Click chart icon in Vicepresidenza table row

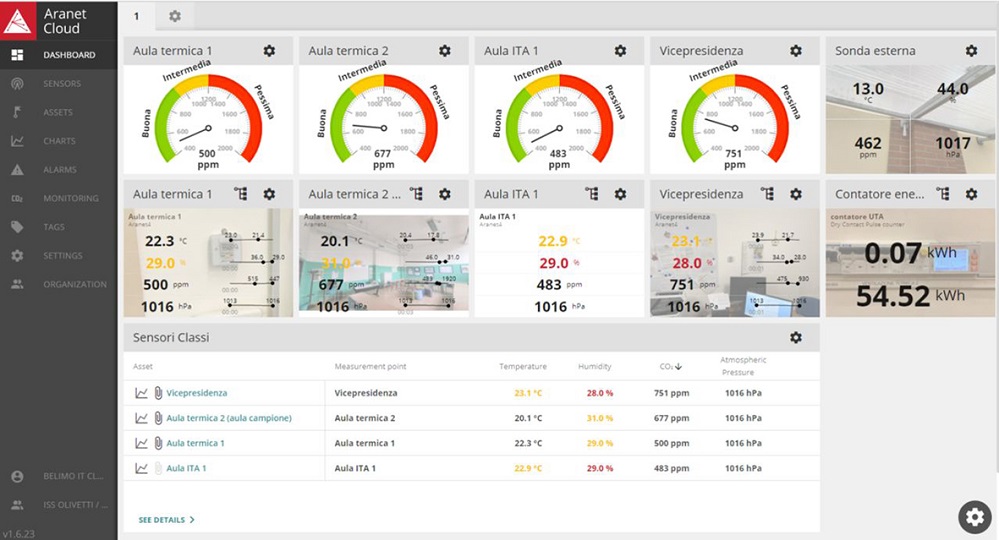tap(141, 393)
